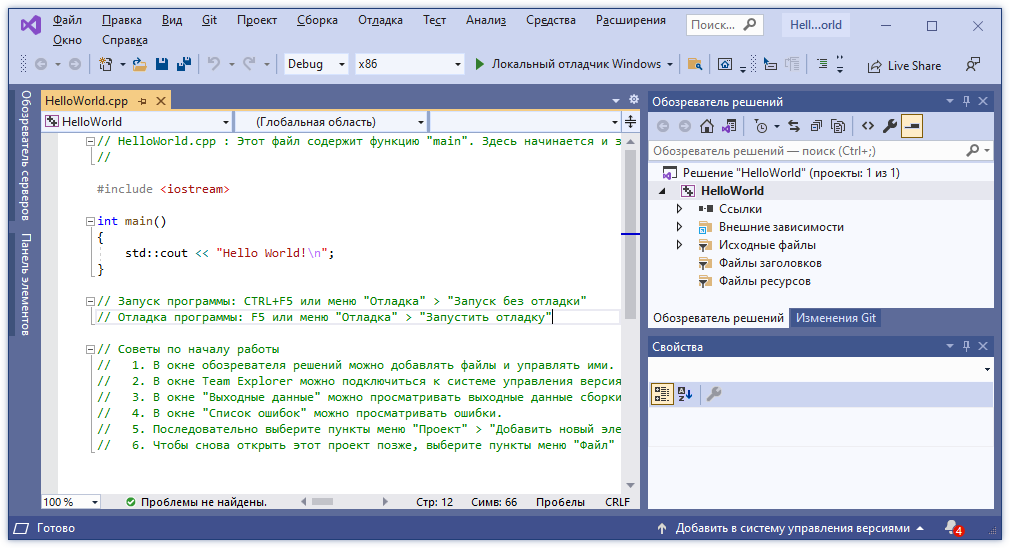Open the wrench Properties icon in Solution Explorer
The image size is (1010, 548).
click(x=889, y=126)
